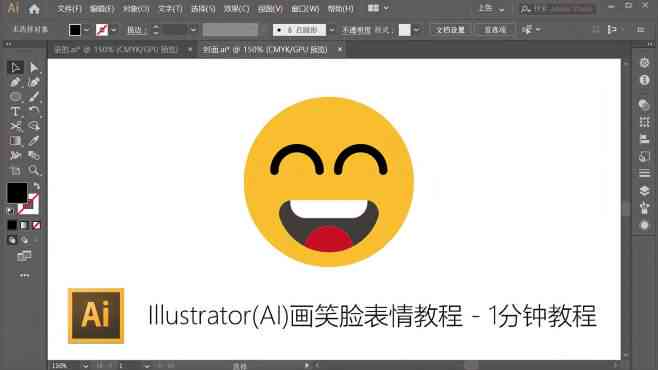Image resolution: width=658 pixels, height=370 pixels.
Task: Click the 不透明度 opacity link
Action: (x=357, y=30)
